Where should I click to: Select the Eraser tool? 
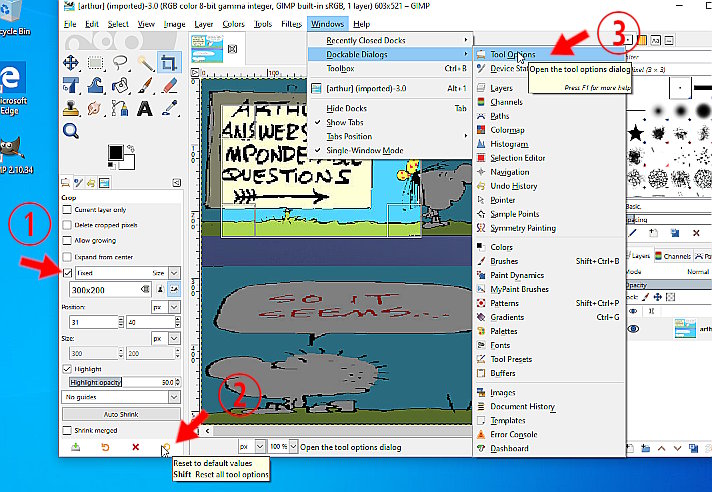169,85
